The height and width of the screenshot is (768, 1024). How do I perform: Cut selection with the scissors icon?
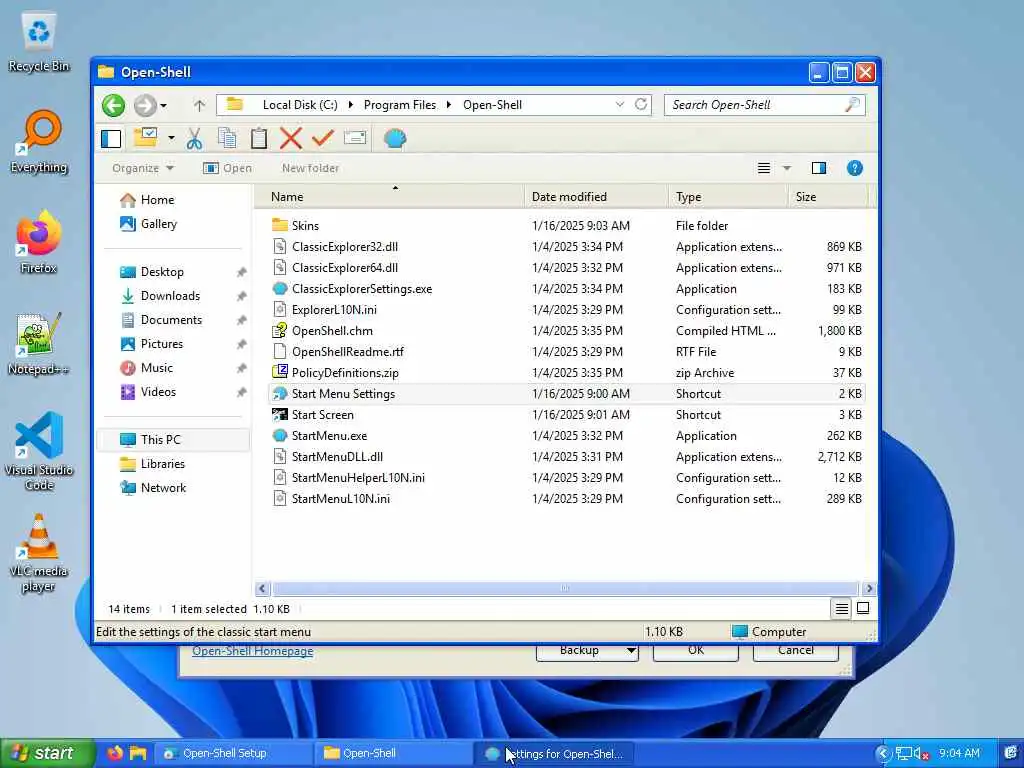coord(194,138)
